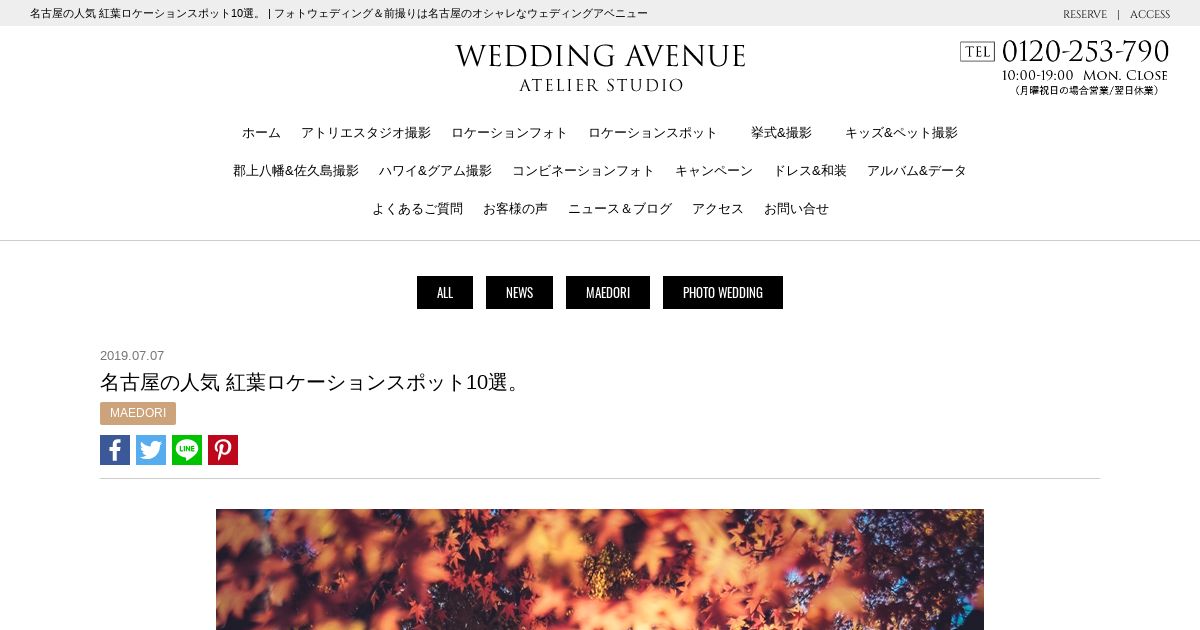Open お客様の声 menu item
Screen dimensions: 1200x630
515,209
